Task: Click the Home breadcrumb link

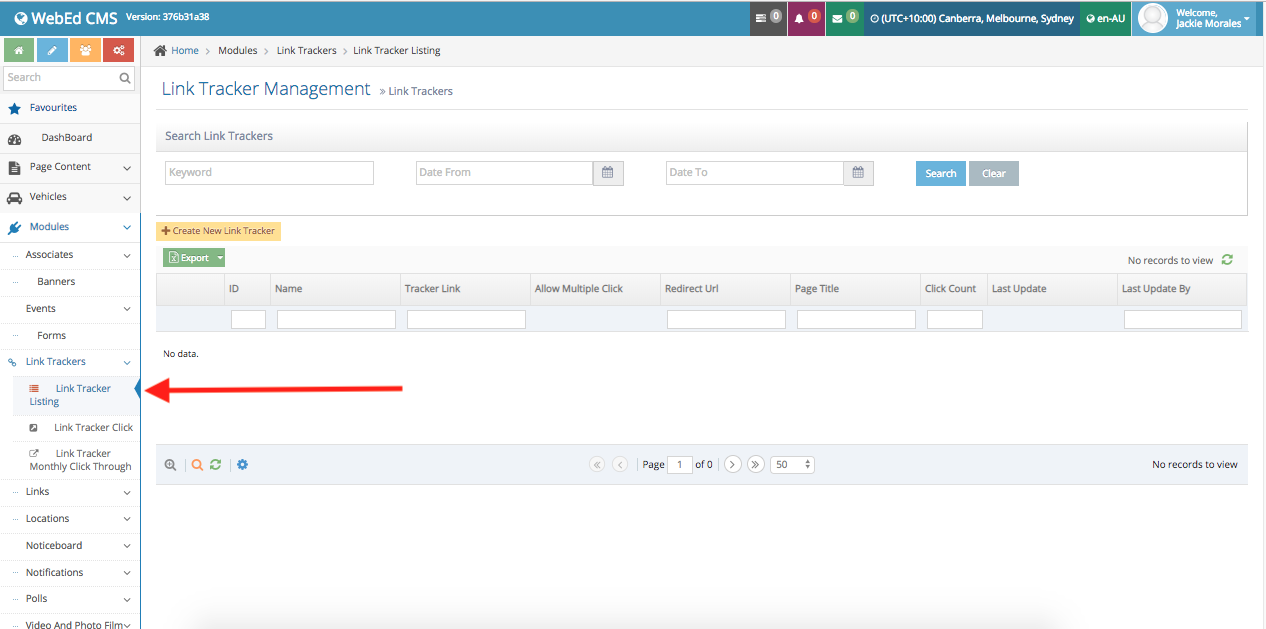Action: [x=184, y=50]
